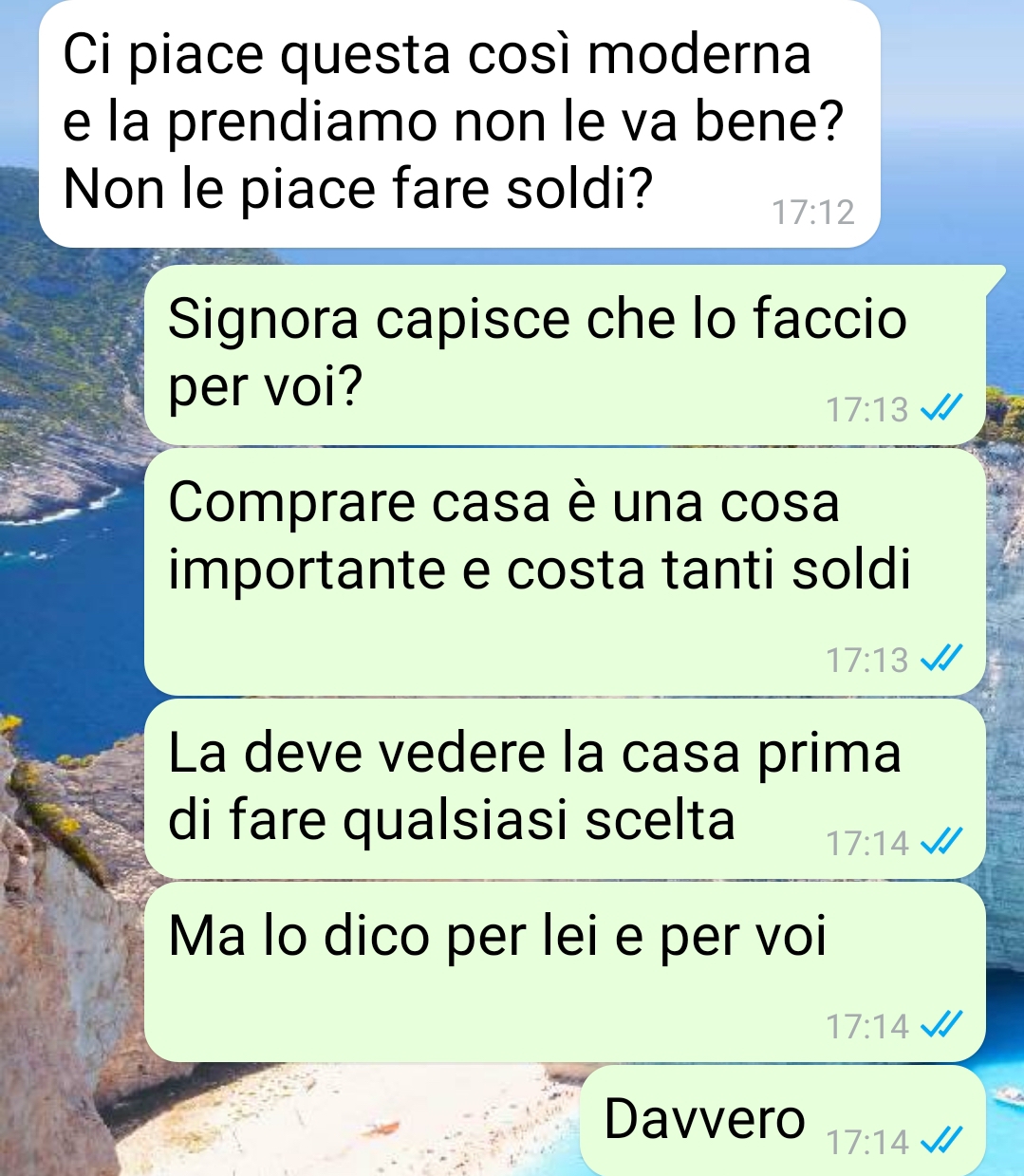Tap the blue read ticks on 'Davvero'
The height and width of the screenshot is (1176, 1024).
[944, 1141]
